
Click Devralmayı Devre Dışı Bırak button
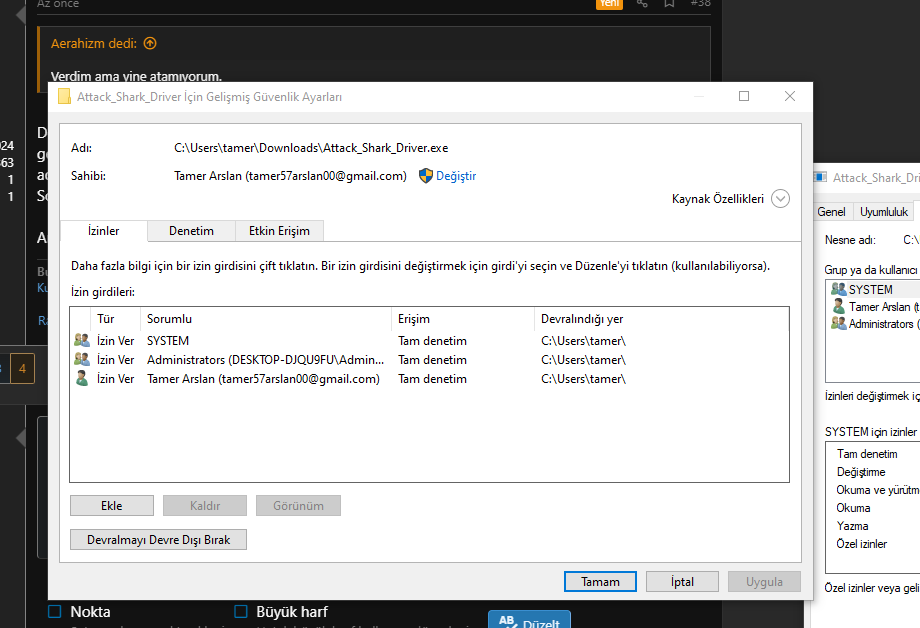tap(158, 540)
